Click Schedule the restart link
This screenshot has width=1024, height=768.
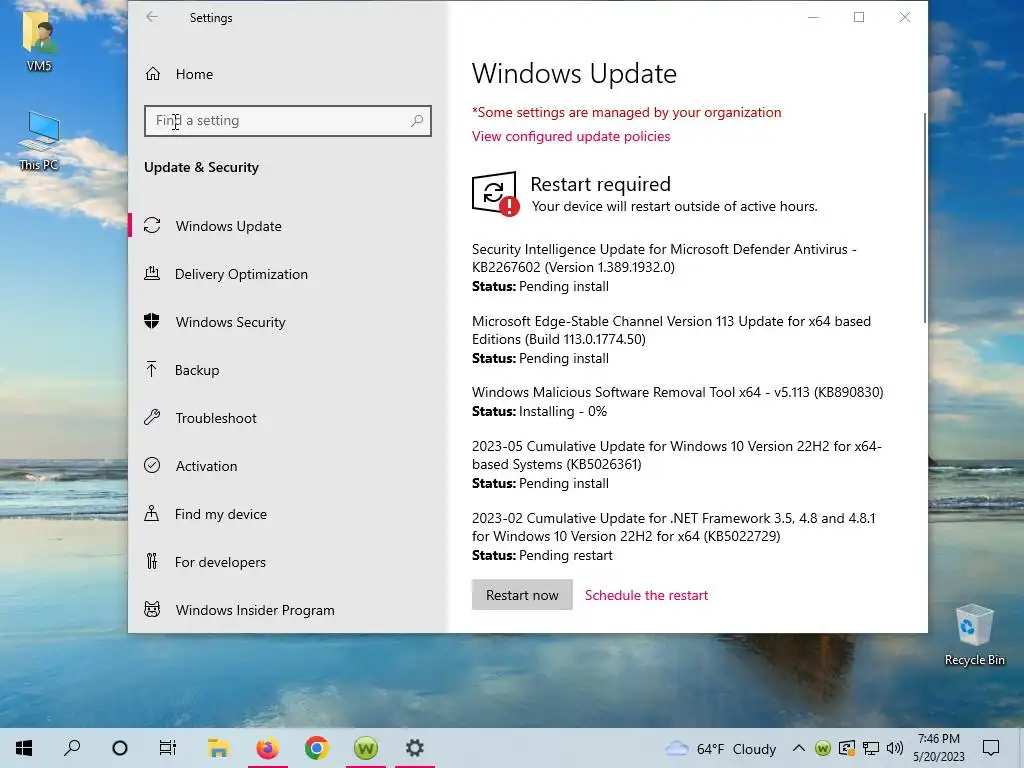point(646,595)
